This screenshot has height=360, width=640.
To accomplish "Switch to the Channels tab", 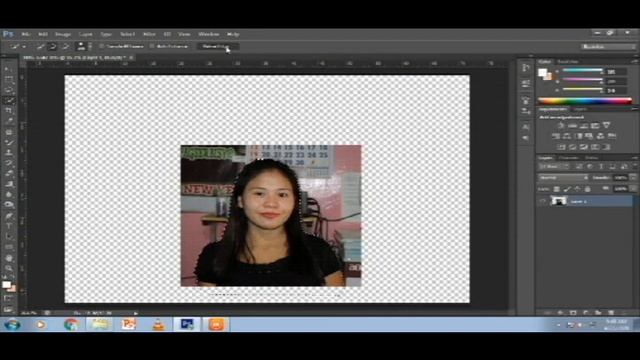I will 569,158.
